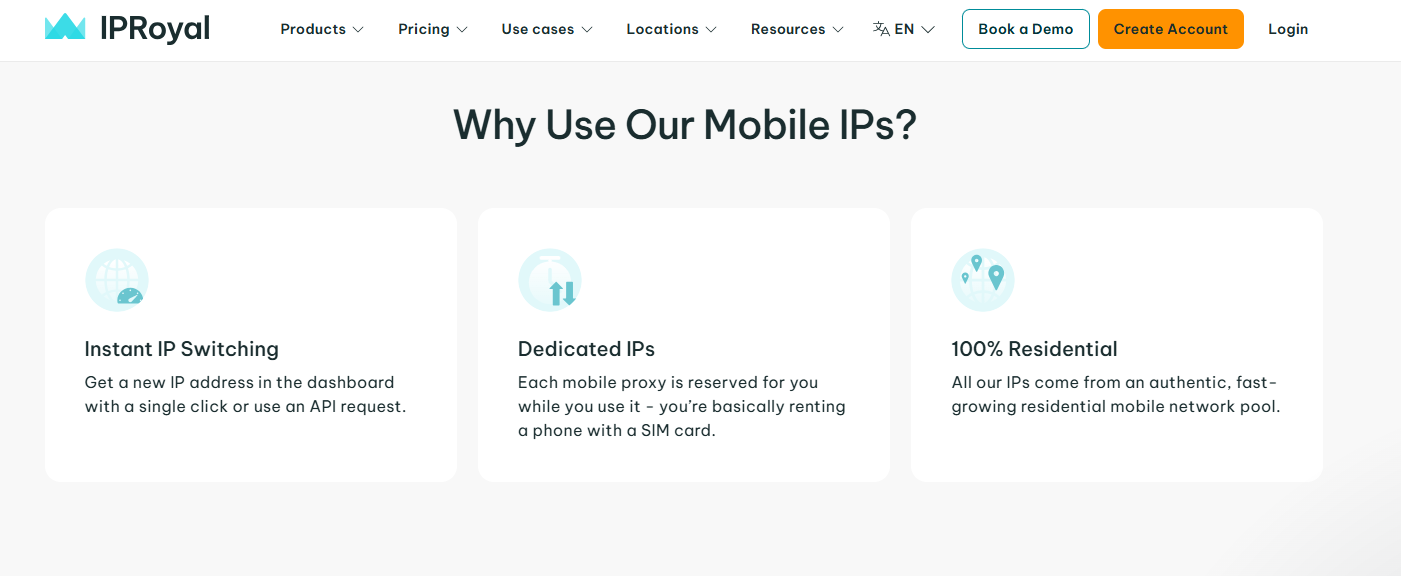The image size is (1401, 576).
Task: Click the IPRoyal crown logo icon
Action: pyautogui.click(x=65, y=27)
